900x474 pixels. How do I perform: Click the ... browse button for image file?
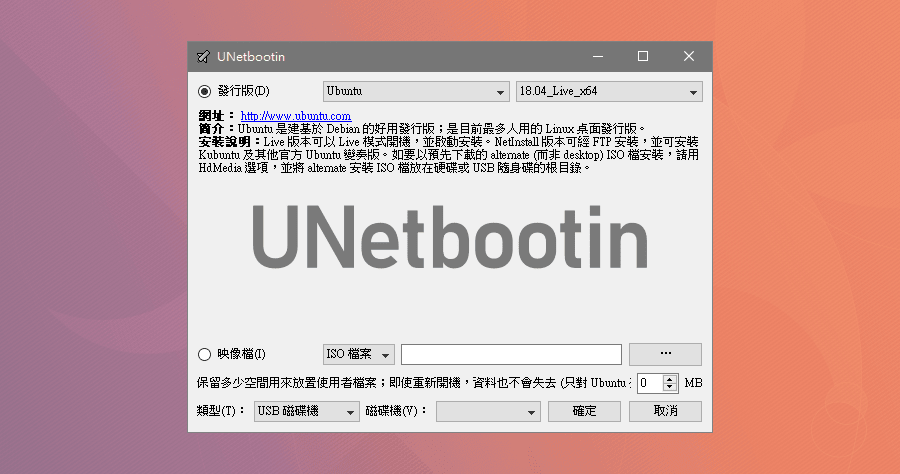click(x=665, y=354)
